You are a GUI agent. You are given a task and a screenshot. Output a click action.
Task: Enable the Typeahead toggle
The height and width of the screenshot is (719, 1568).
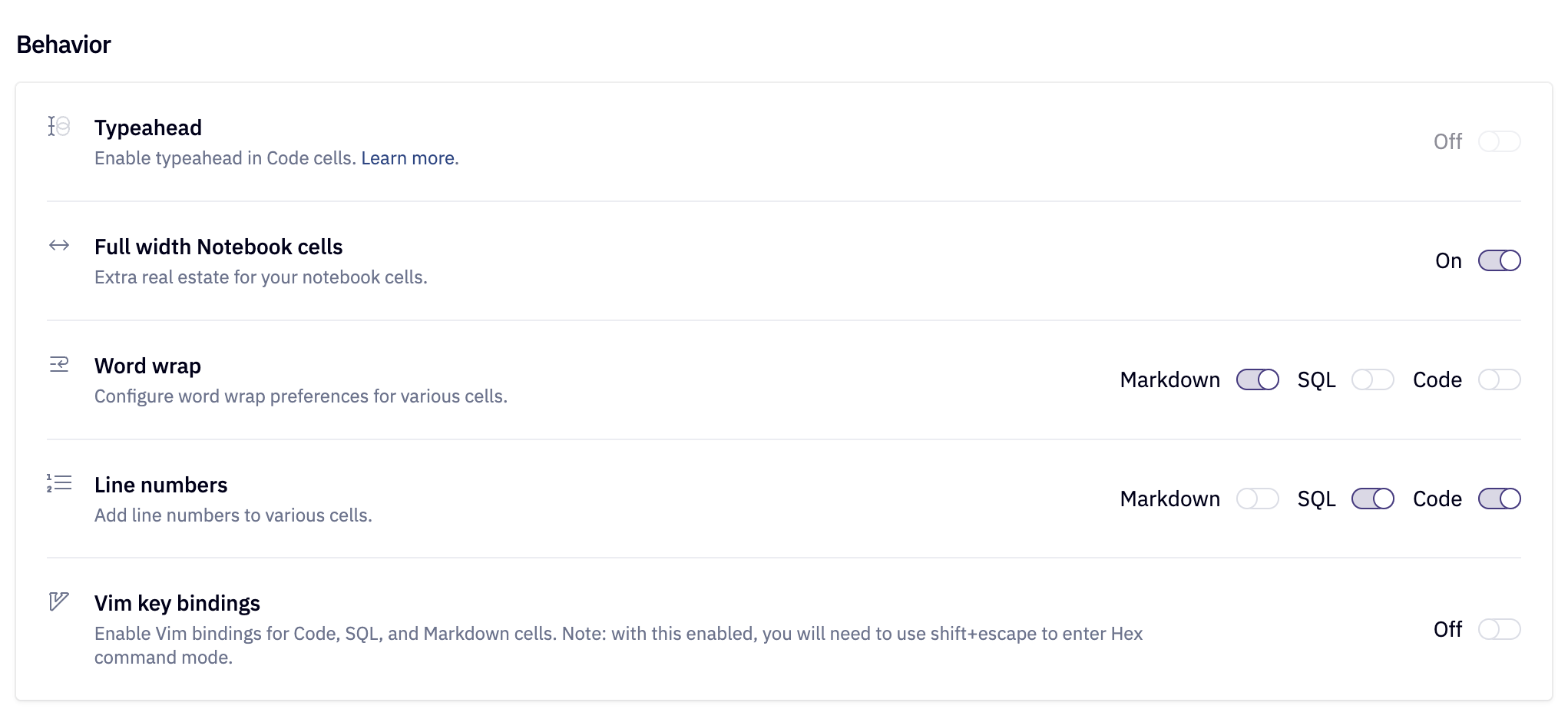point(1499,141)
